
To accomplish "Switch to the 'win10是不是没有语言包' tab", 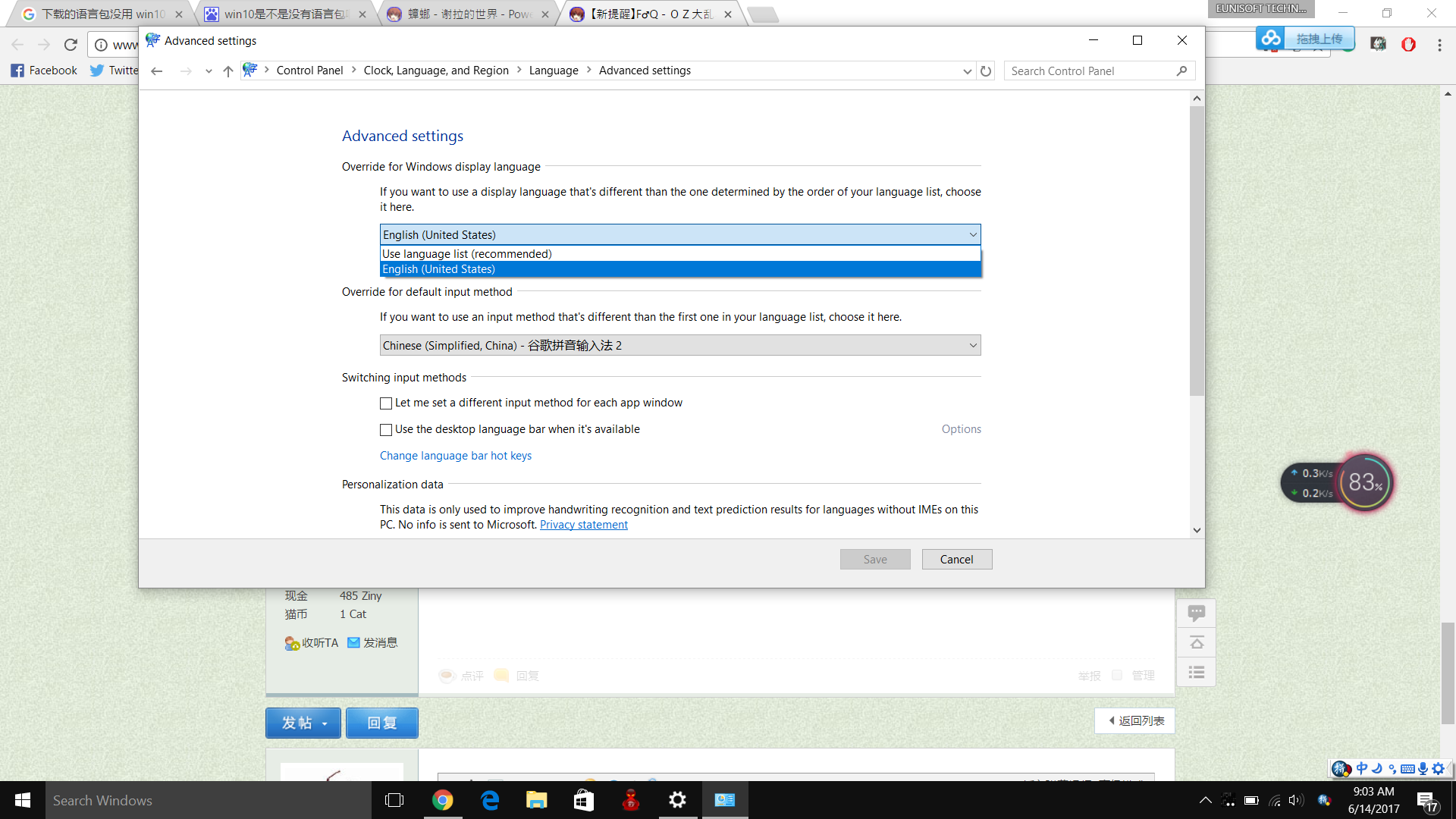I will click(285, 14).
